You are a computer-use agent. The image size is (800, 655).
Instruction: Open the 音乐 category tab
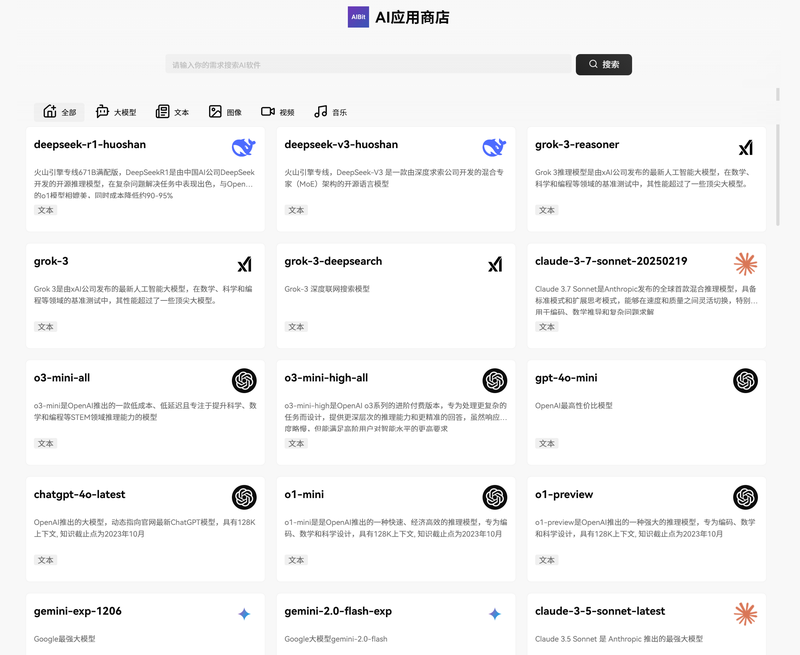(x=330, y=112)
